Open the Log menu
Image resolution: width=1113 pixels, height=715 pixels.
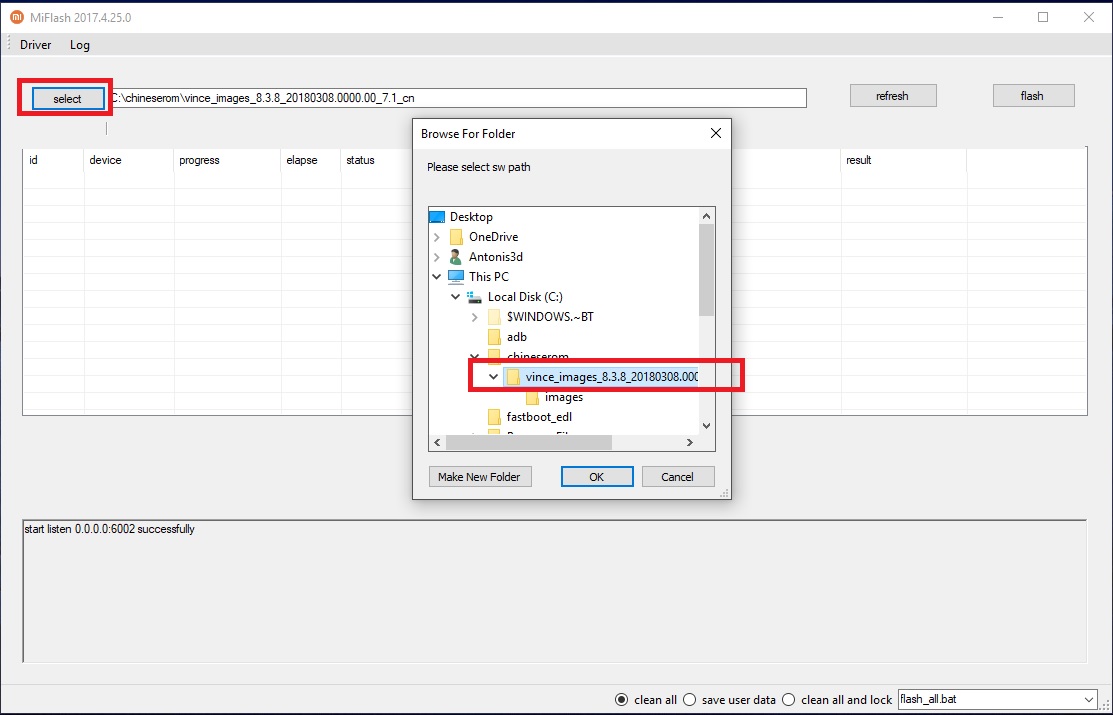tap(80, 45)
